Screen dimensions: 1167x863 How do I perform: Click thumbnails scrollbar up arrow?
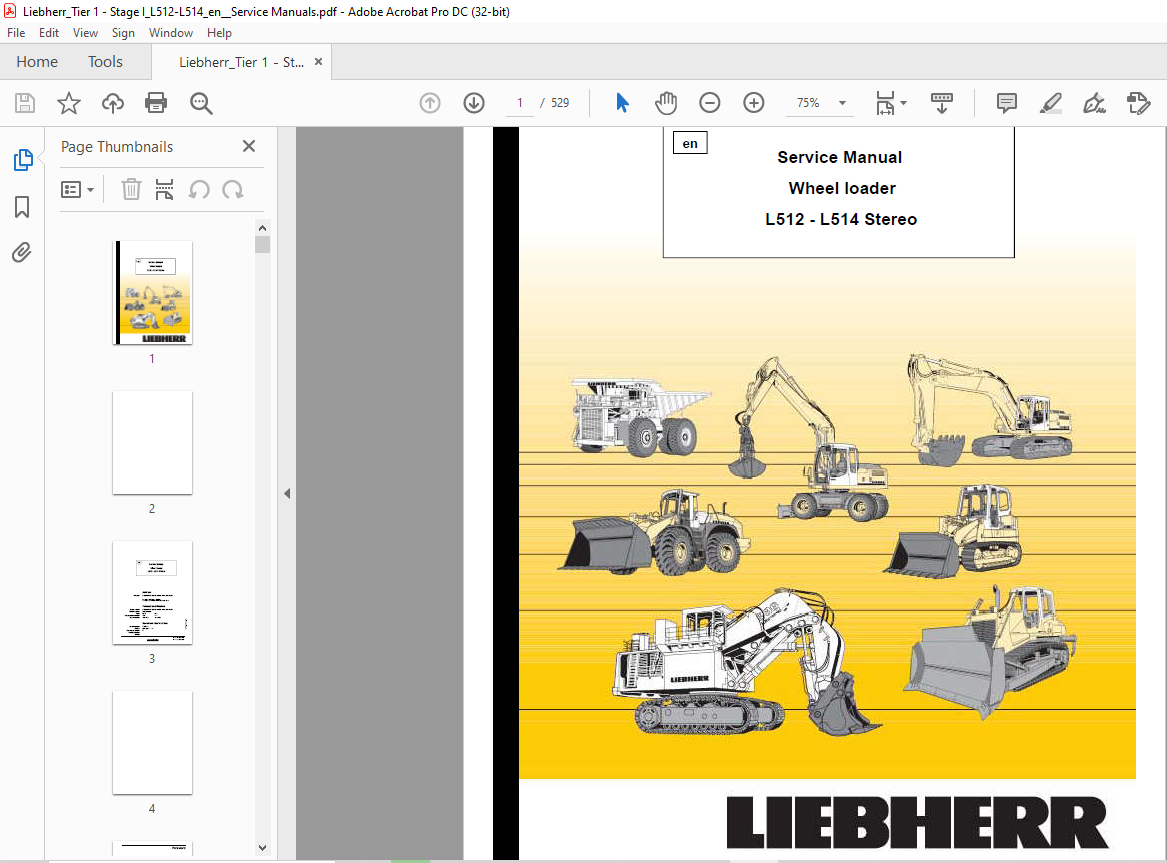[x=262, y=228]
